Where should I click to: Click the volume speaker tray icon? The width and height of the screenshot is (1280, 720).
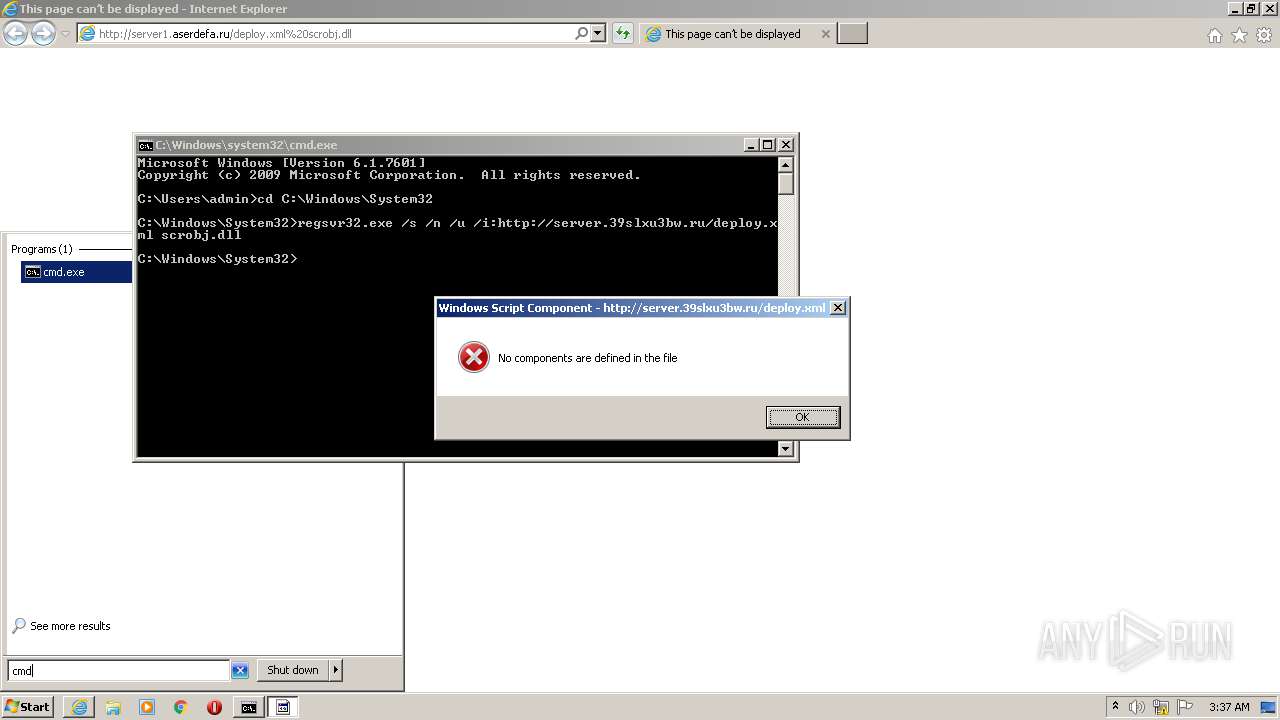[x=1137, y=707]
